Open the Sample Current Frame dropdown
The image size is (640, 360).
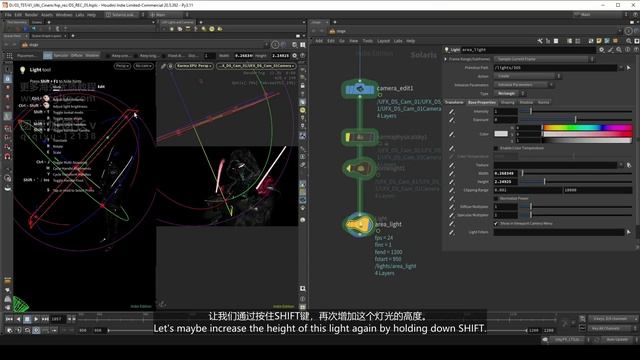[544, 59]
